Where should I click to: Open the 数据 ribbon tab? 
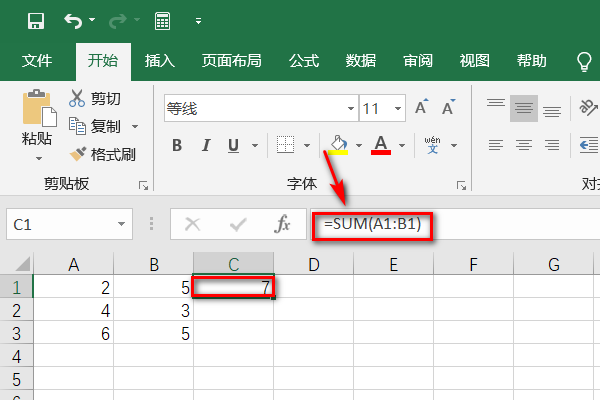pos(361,61)
